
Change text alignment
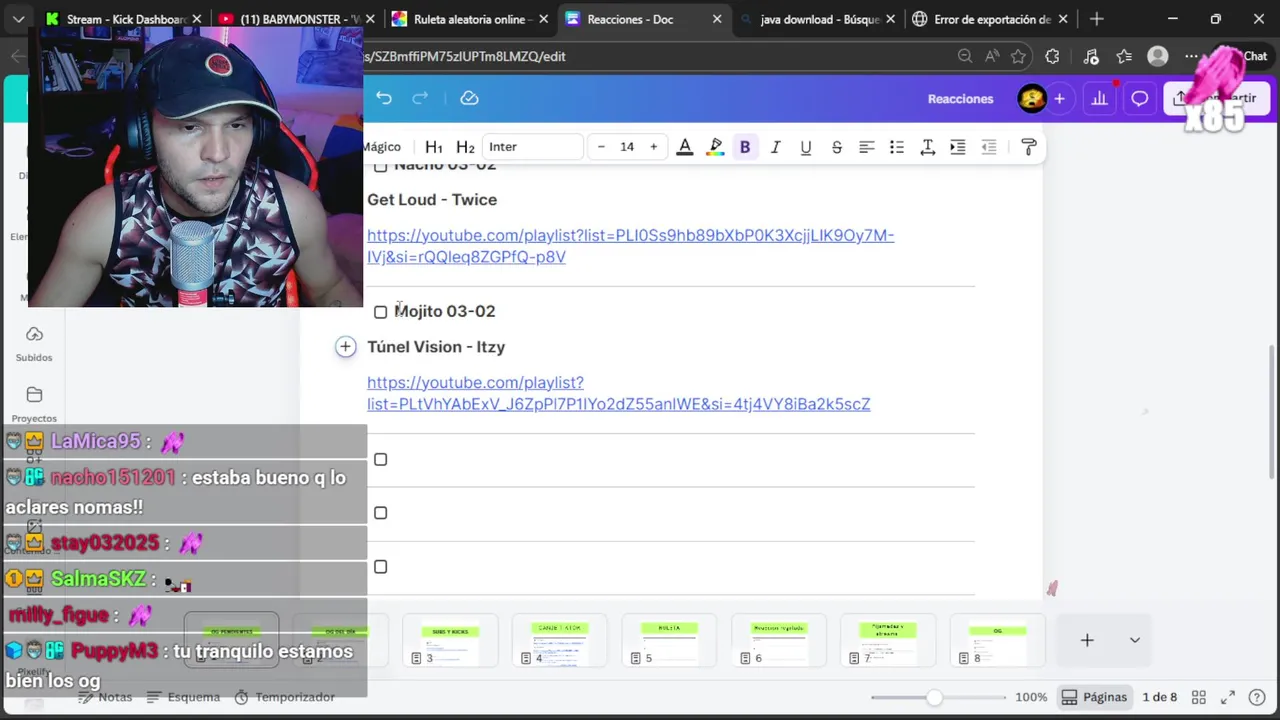coord(867,147)
